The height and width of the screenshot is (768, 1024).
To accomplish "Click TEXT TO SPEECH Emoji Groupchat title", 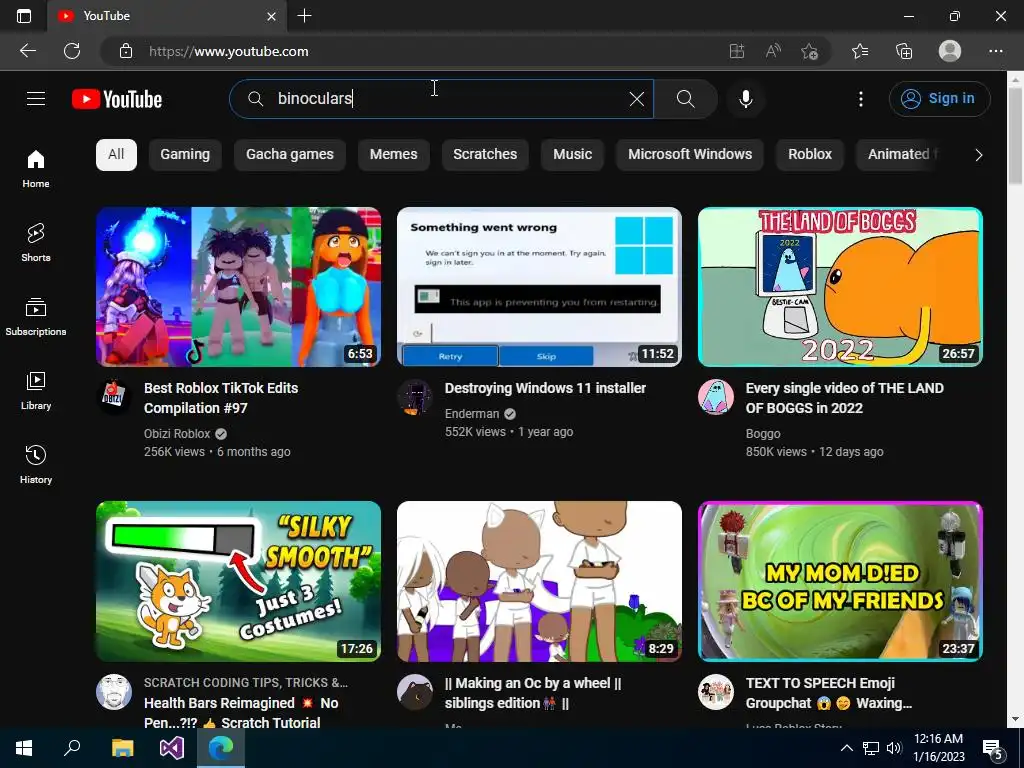I will tap(829, 693).
